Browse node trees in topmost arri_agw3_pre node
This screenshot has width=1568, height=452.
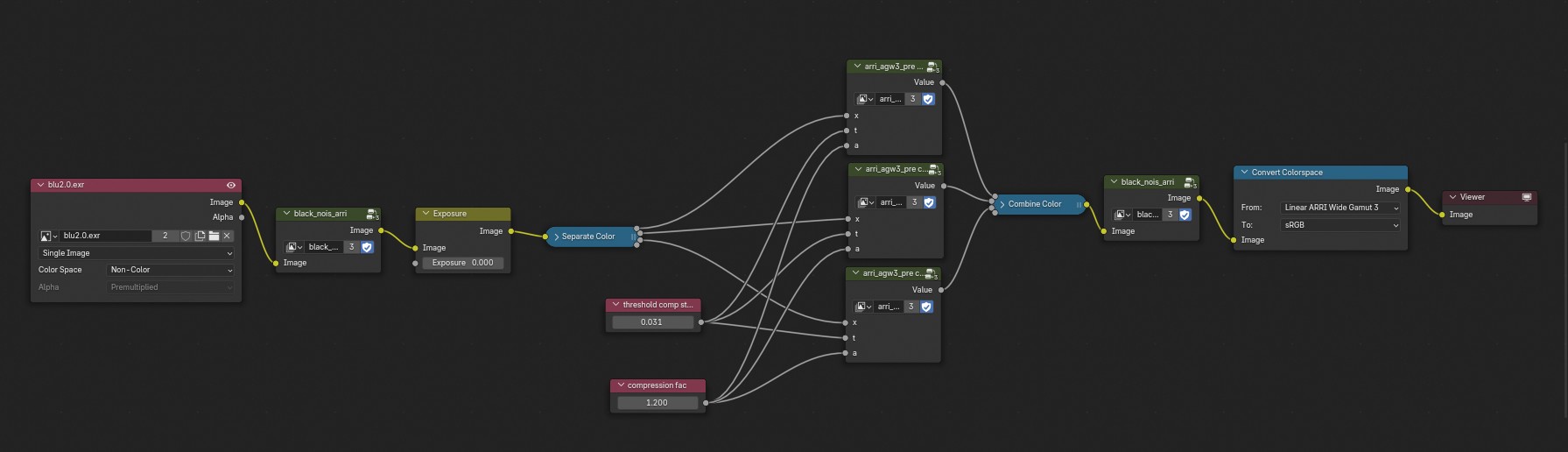[865, 99]
